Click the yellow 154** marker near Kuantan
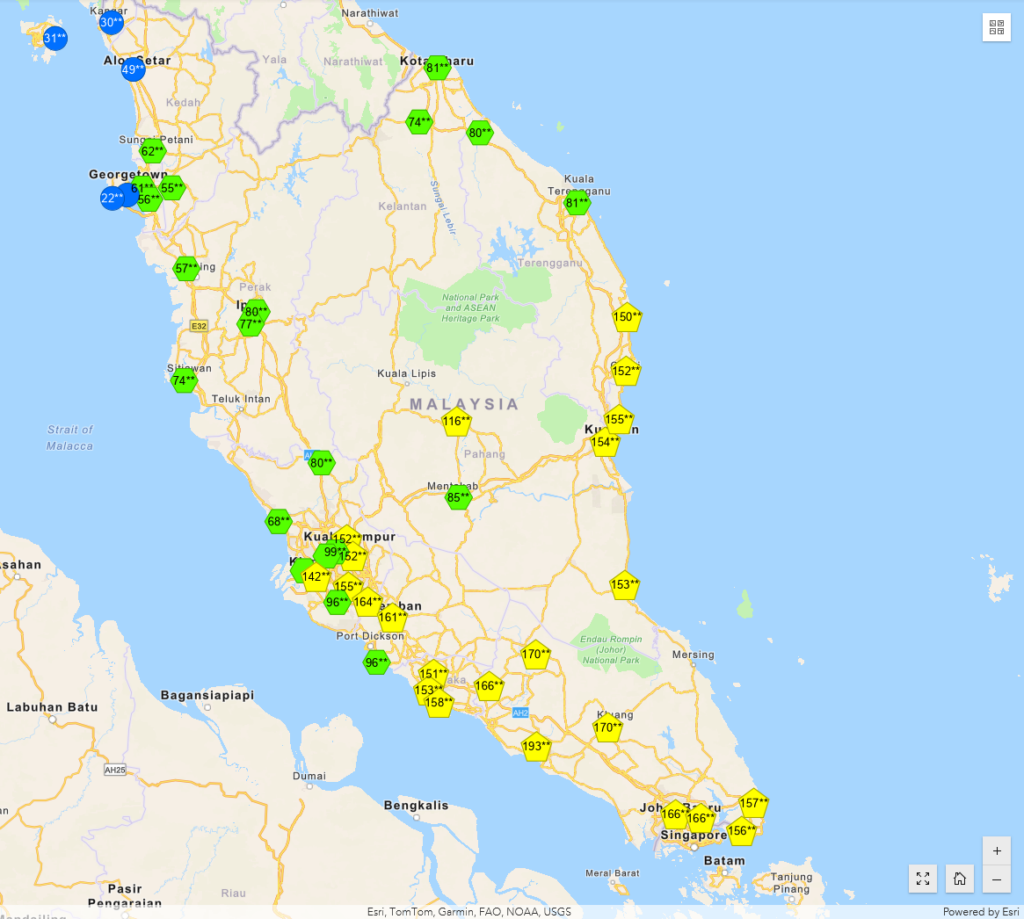The height and width of the screenshot is (919, 1024). pyautogui.click(x=605, y=442)
